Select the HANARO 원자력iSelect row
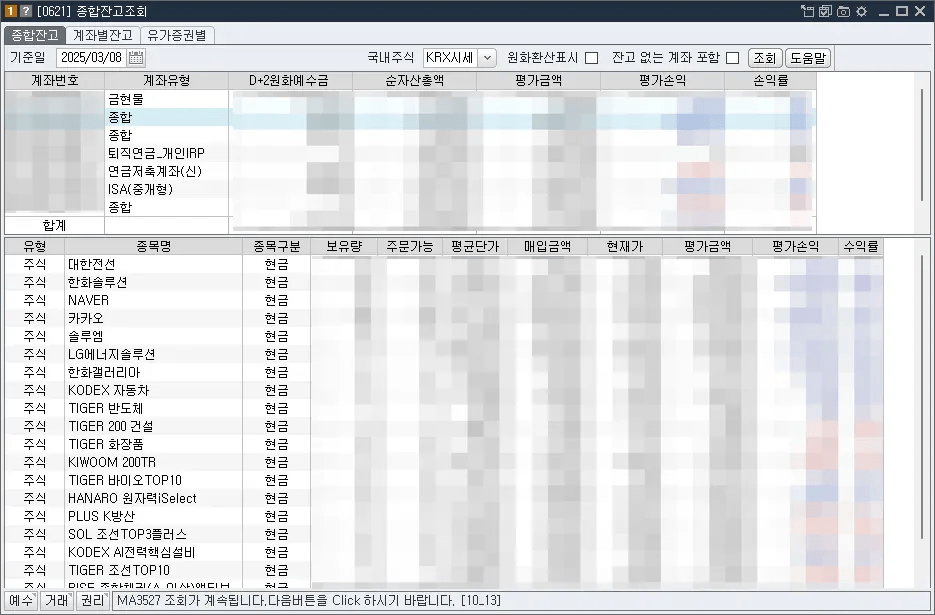The image size is (935, 615). point(444,498)
